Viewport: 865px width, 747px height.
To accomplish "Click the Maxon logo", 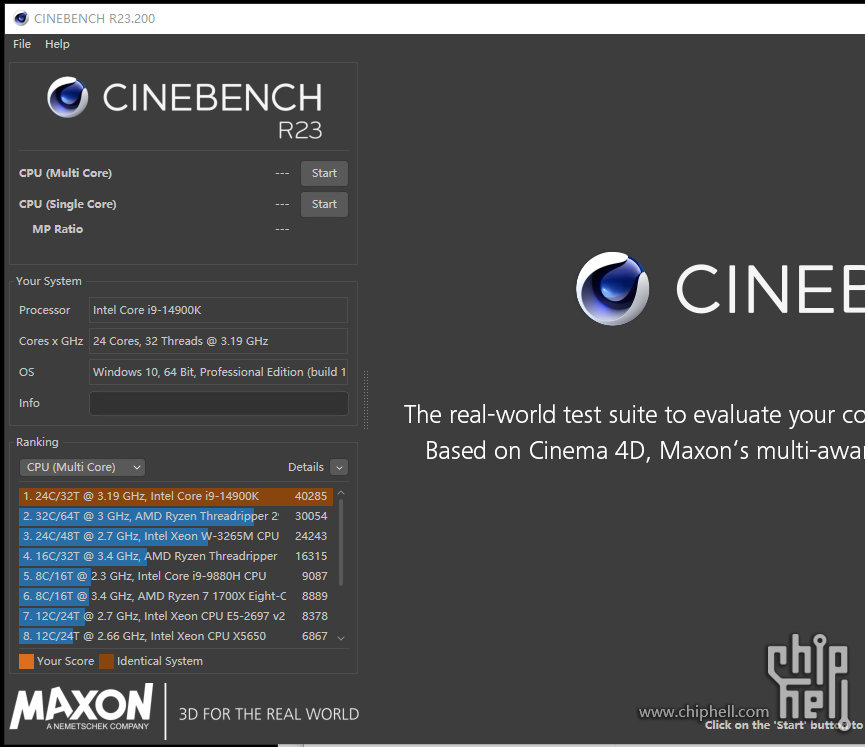I will click(x=82, y=708).
